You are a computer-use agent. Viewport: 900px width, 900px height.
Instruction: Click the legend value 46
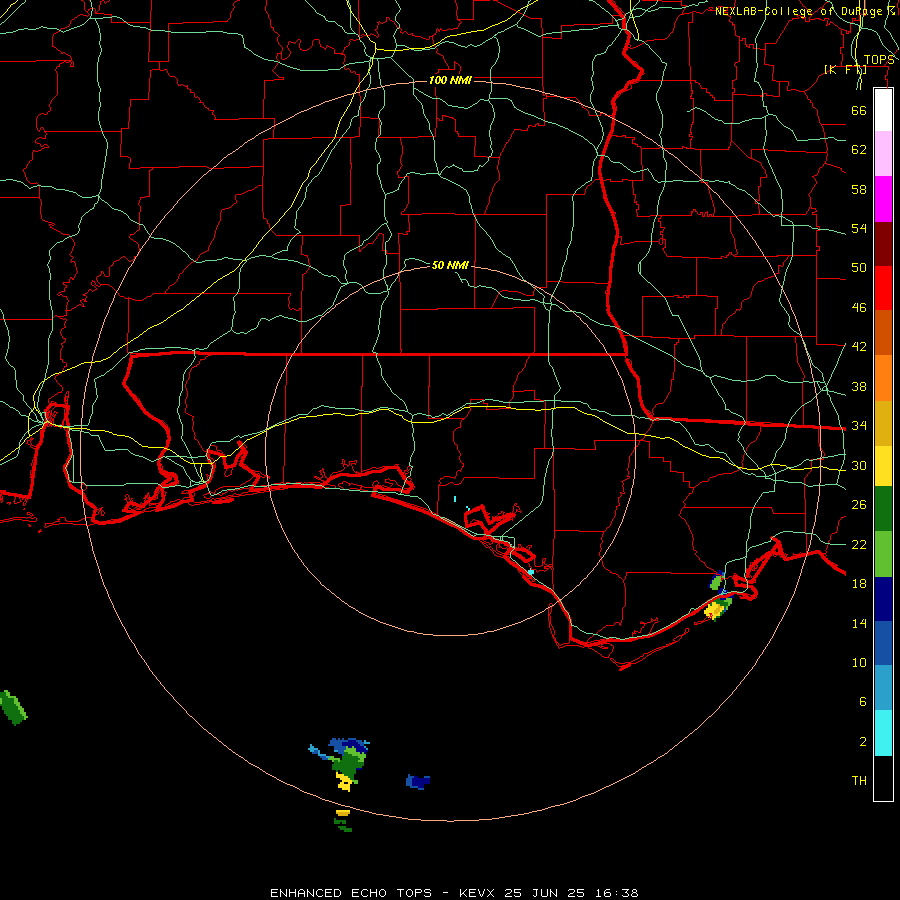click(859, 308)
